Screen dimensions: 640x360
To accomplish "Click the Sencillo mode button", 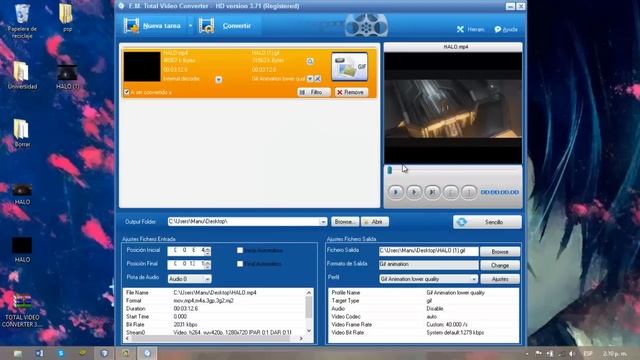I will tap(487, 222).
